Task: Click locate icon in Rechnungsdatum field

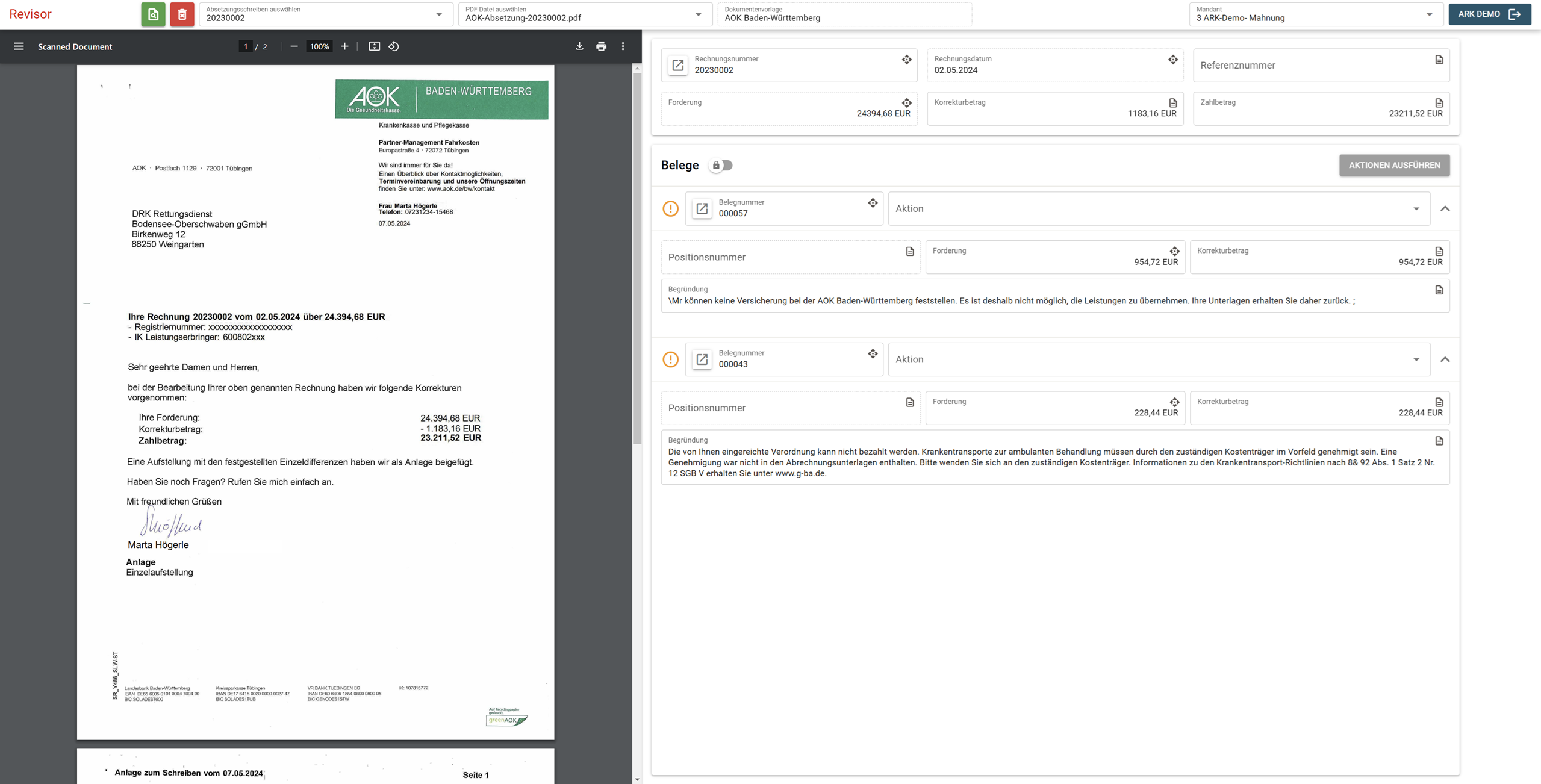Action: pos(1172,60)
